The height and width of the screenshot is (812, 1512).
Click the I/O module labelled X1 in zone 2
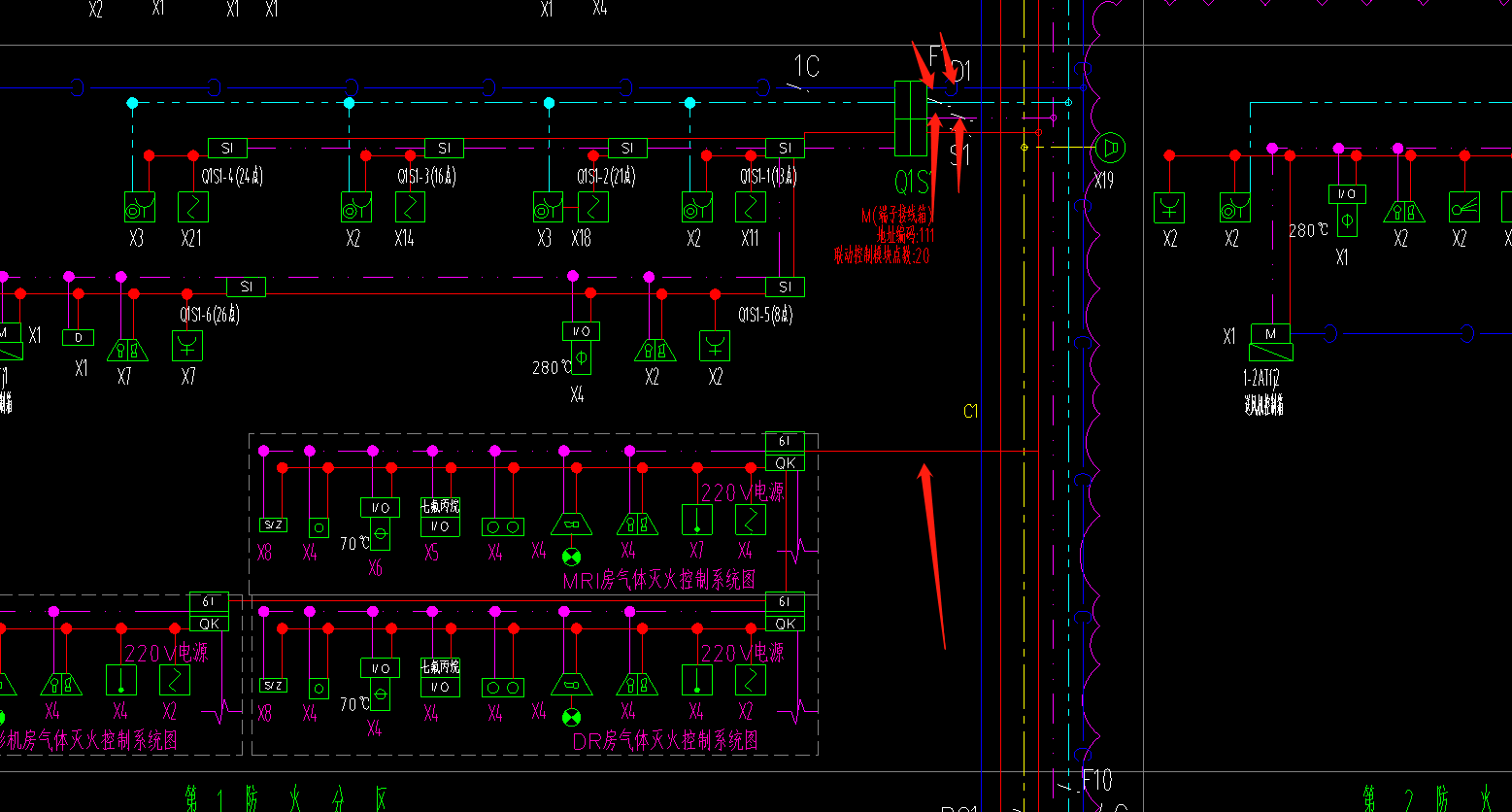[x=1347, y=211]
